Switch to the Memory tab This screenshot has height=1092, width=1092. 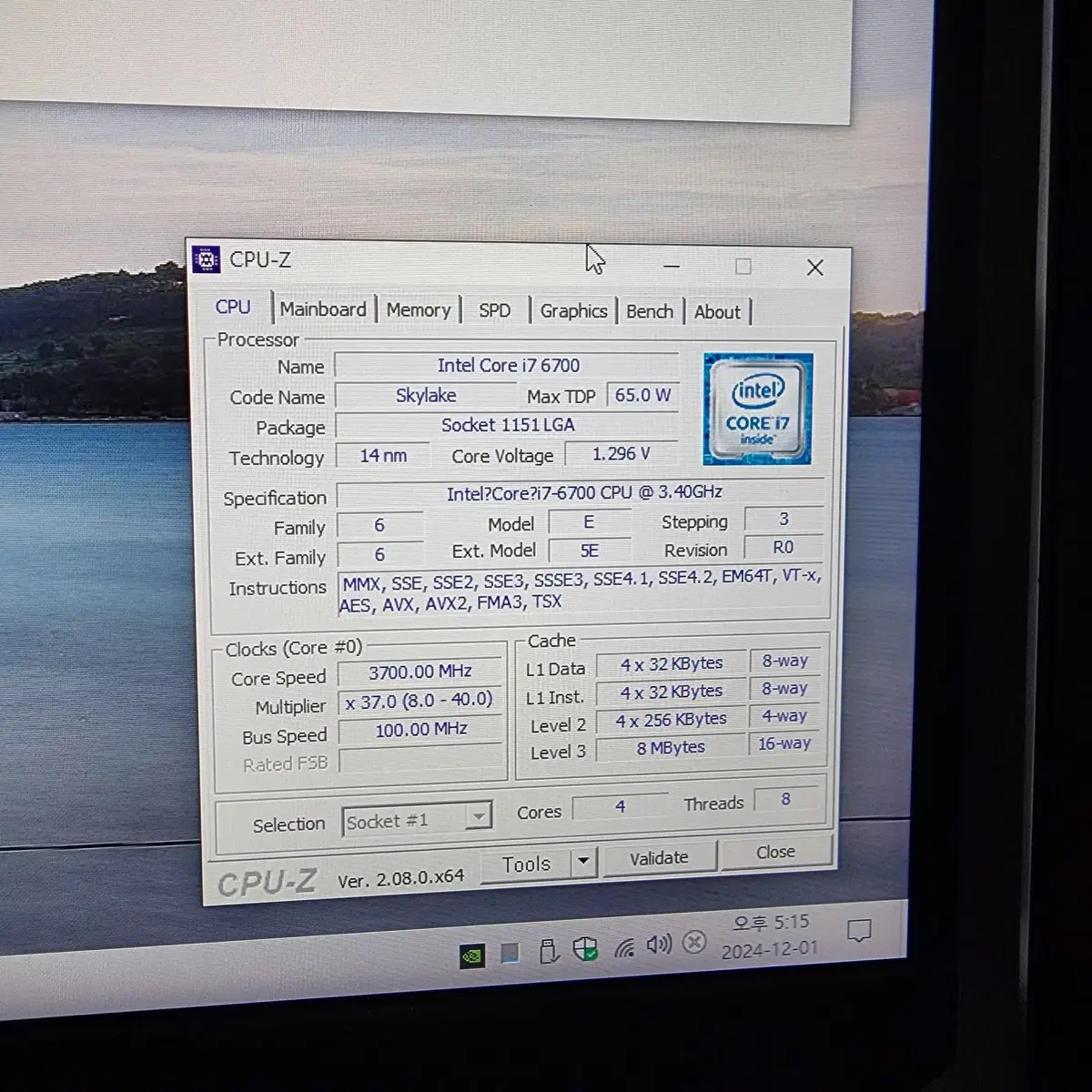[419, 310]
